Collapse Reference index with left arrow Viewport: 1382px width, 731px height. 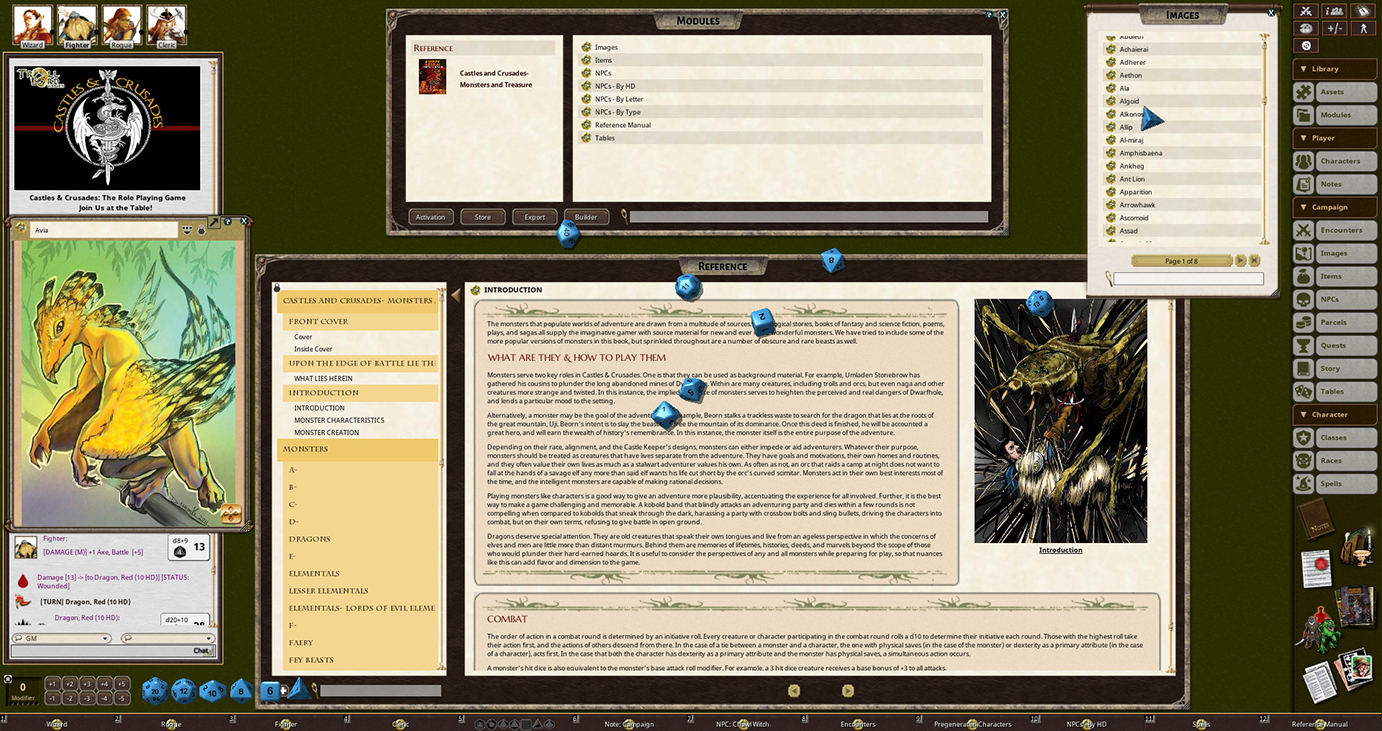[456, 294]
